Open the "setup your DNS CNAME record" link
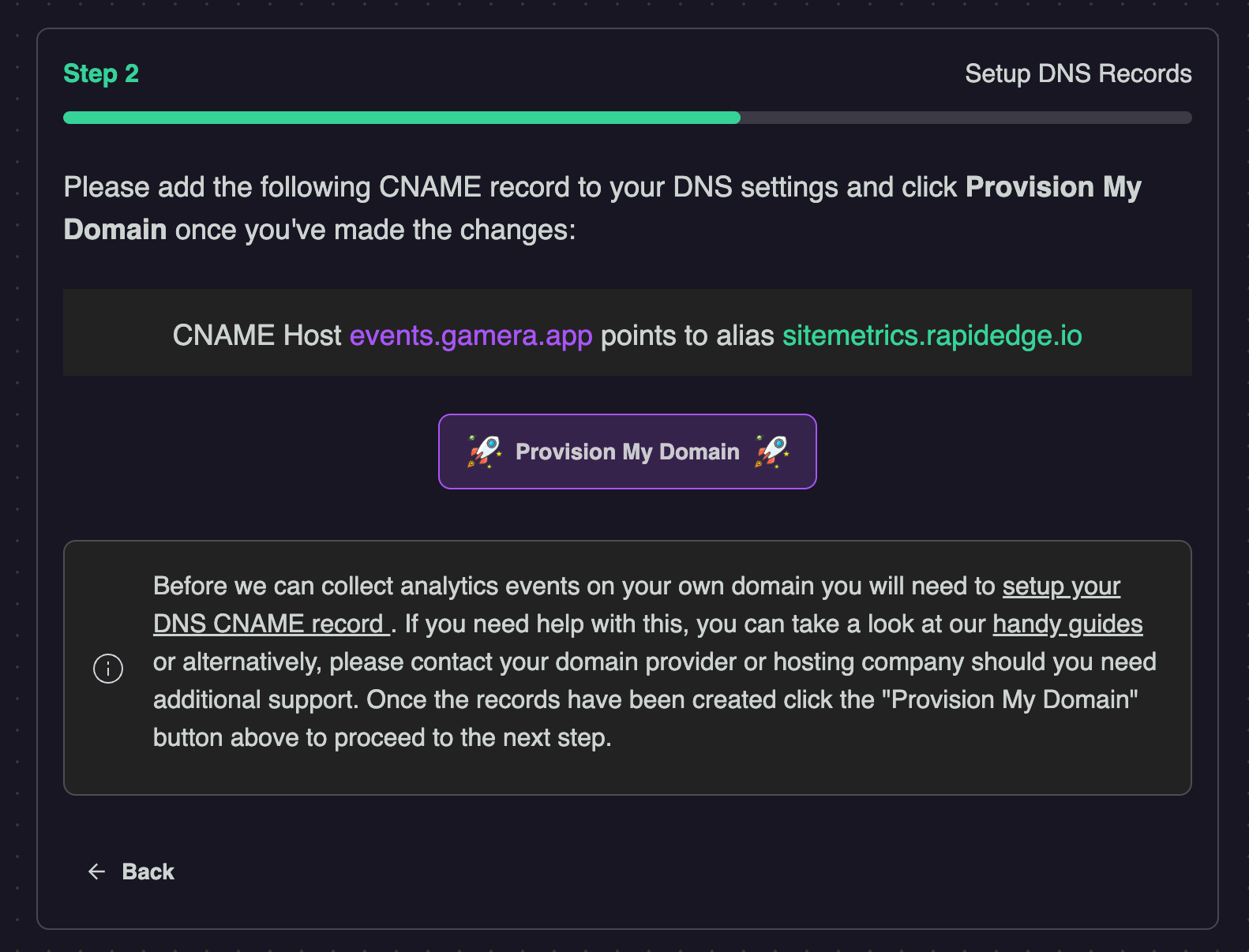Viewport: 1249px width, 952px height. coord(1060,587)
